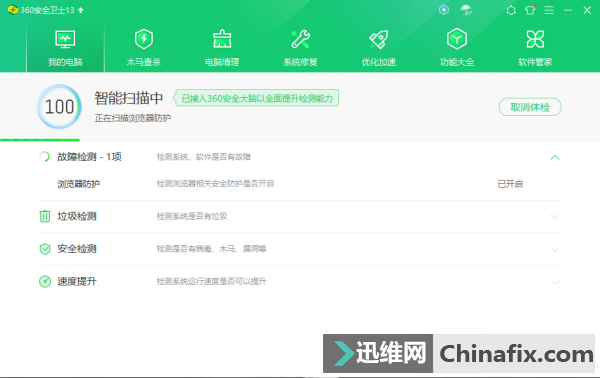Cancel the scan with 取消体检
Viewport: 600px width, 378px height.
pos(530,107)
